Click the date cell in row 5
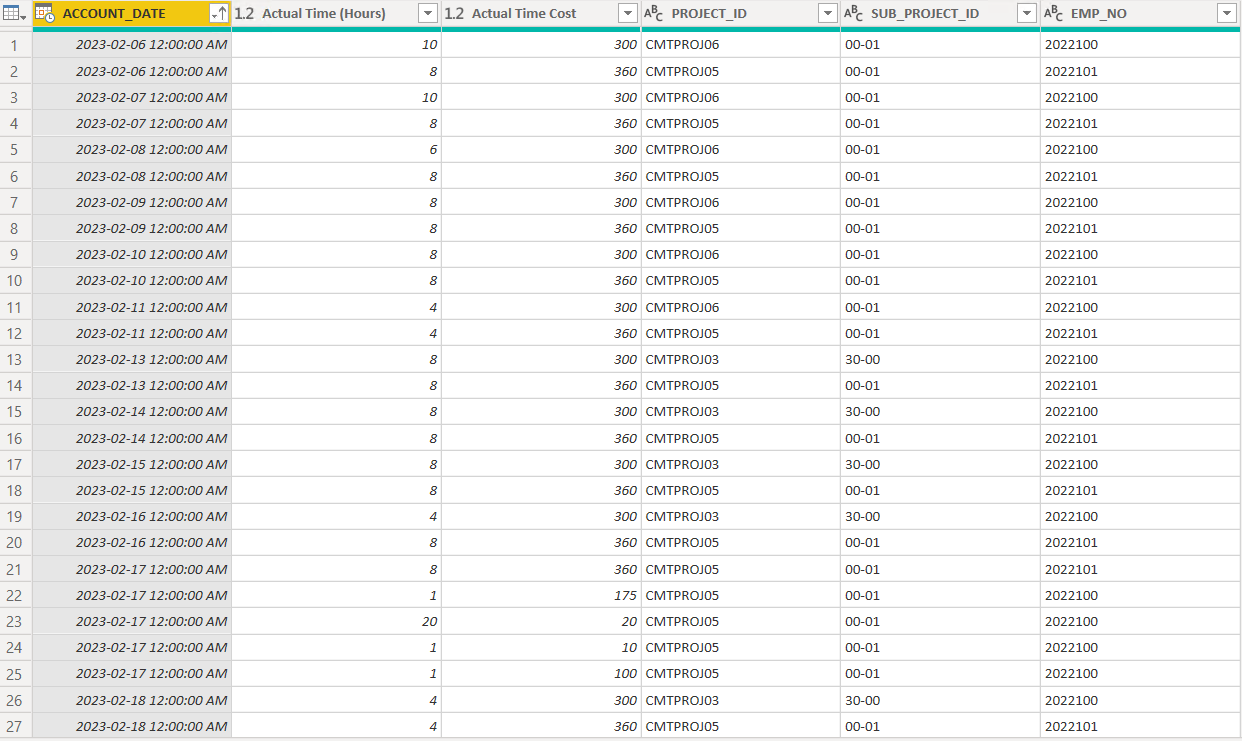This screenshot has width=1242, height=741. click(132, 150)
